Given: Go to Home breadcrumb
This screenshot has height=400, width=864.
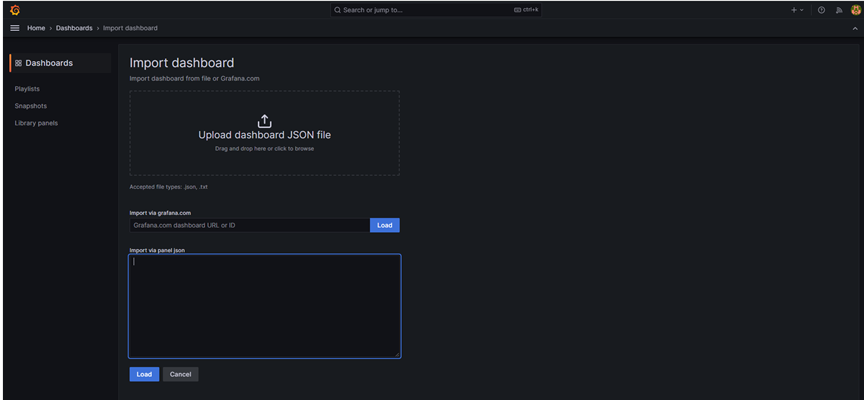Looking at the screenshot, I should (36, 28).
